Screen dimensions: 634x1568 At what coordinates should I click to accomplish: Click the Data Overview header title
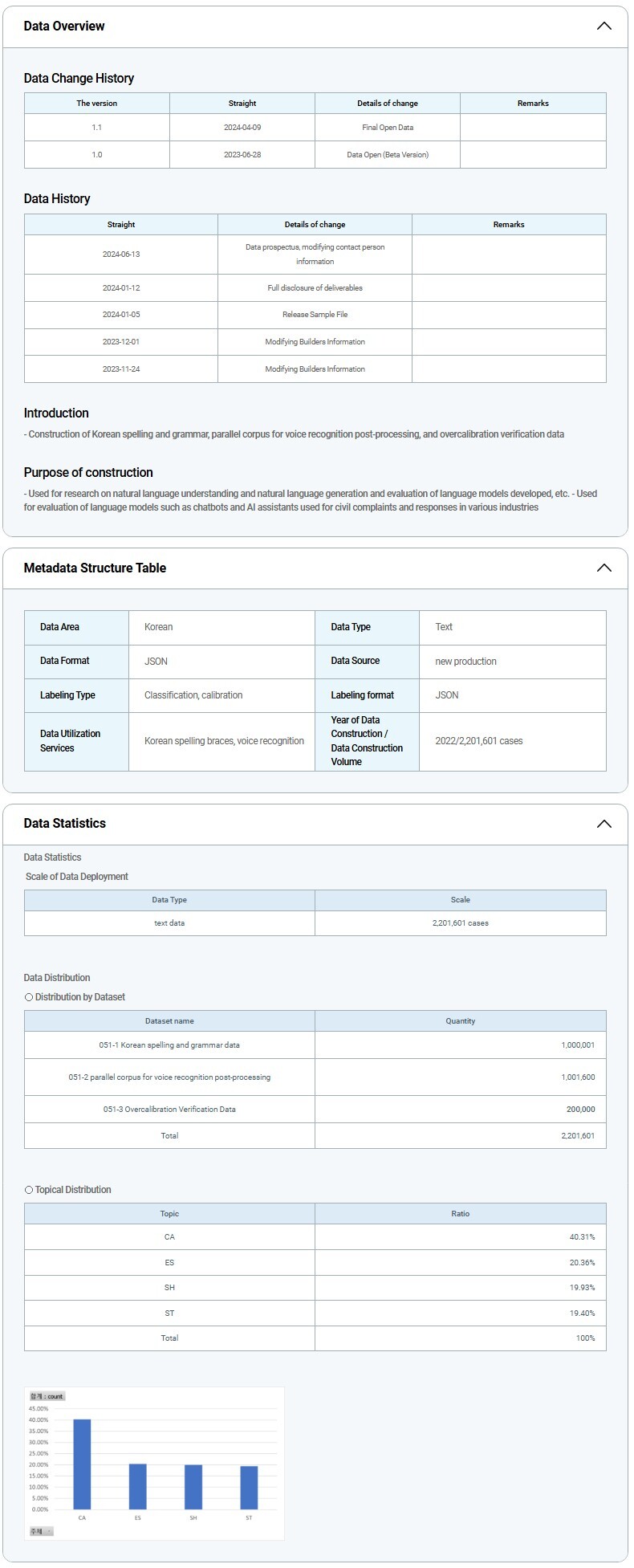click(x=64, y=26)
